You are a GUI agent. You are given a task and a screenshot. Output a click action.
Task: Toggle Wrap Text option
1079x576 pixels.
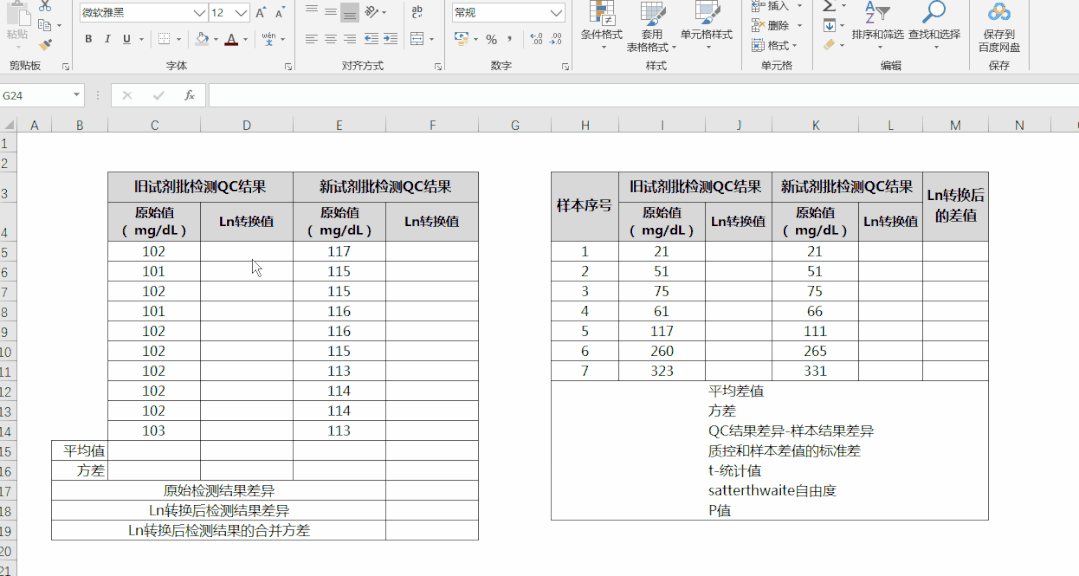[418, 12]
